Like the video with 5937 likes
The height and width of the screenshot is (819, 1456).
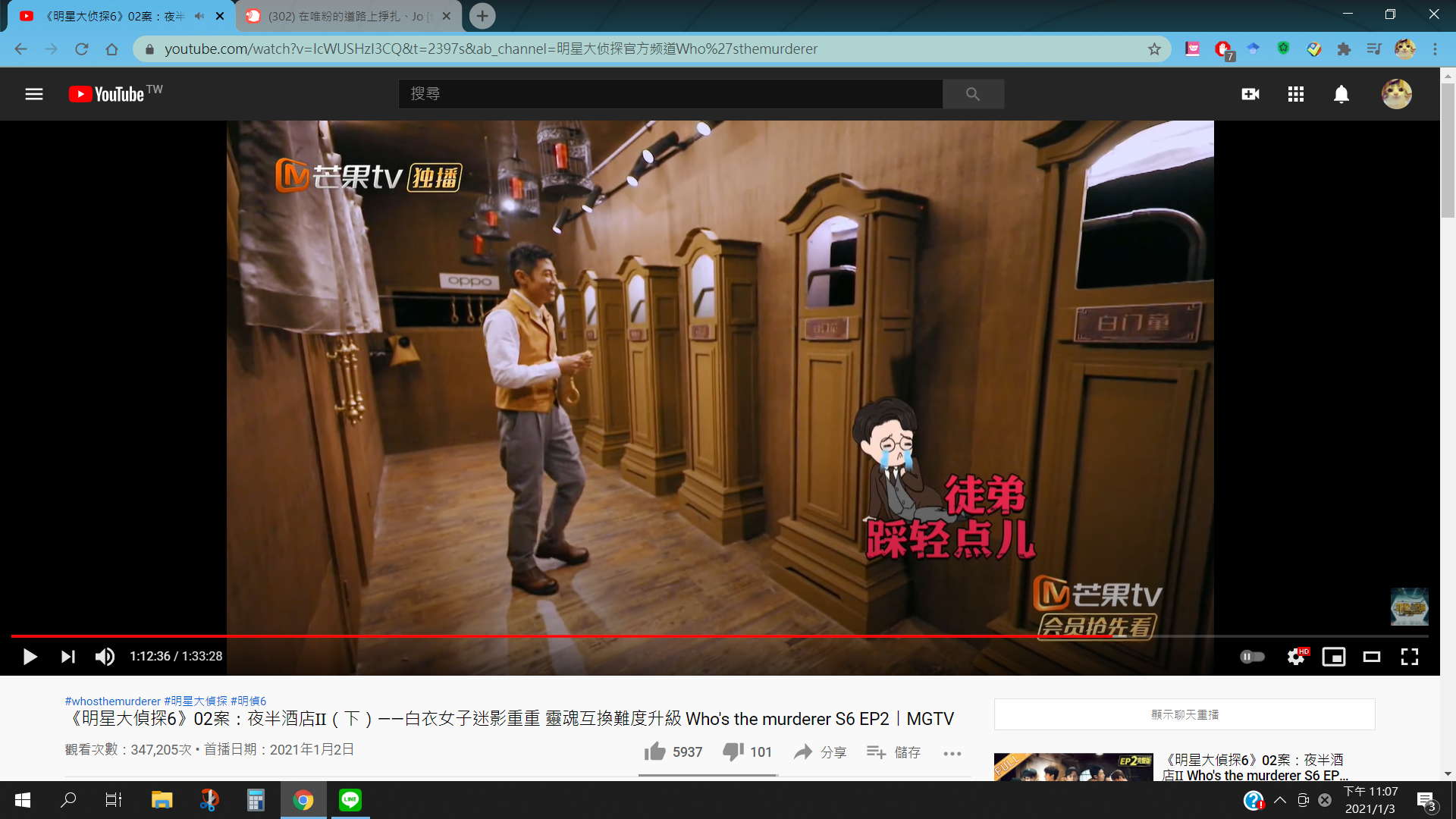click(x=673, y=752)
